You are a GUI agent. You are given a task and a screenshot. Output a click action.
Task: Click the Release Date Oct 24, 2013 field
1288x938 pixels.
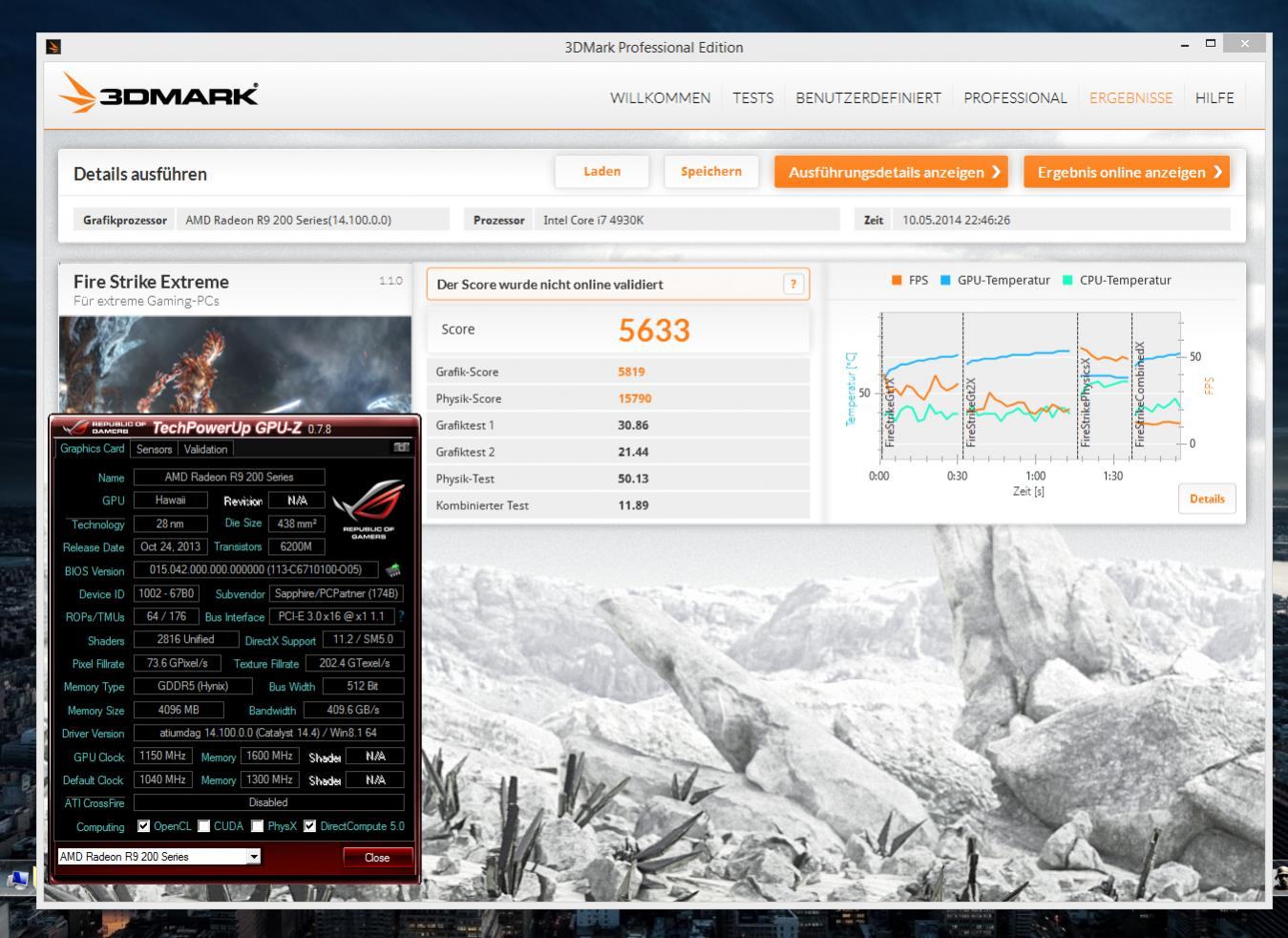[171, 546]
